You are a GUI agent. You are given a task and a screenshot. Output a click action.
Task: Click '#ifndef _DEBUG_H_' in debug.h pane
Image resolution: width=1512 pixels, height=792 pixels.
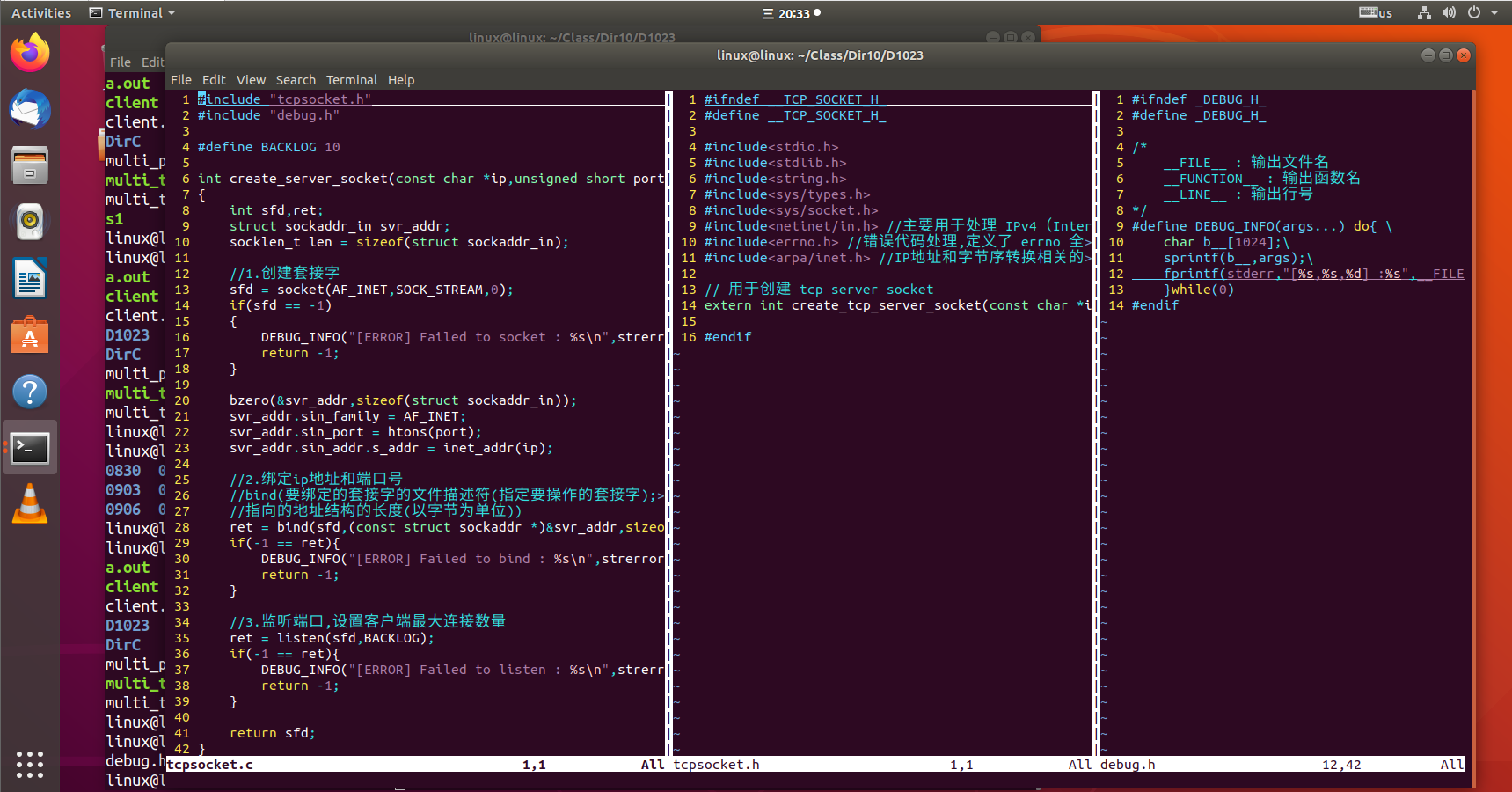tap(1199, 99)
